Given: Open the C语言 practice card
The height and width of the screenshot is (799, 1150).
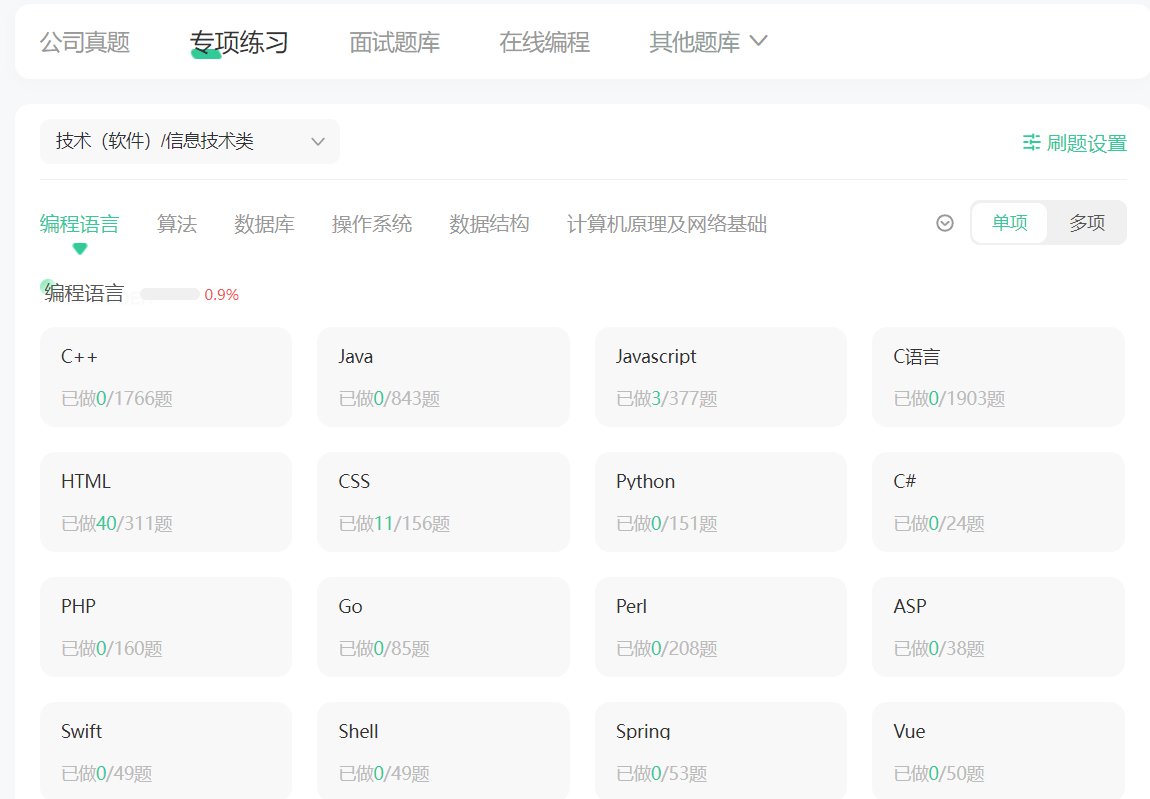Looking at the screenshot, I should click(998, 377).
